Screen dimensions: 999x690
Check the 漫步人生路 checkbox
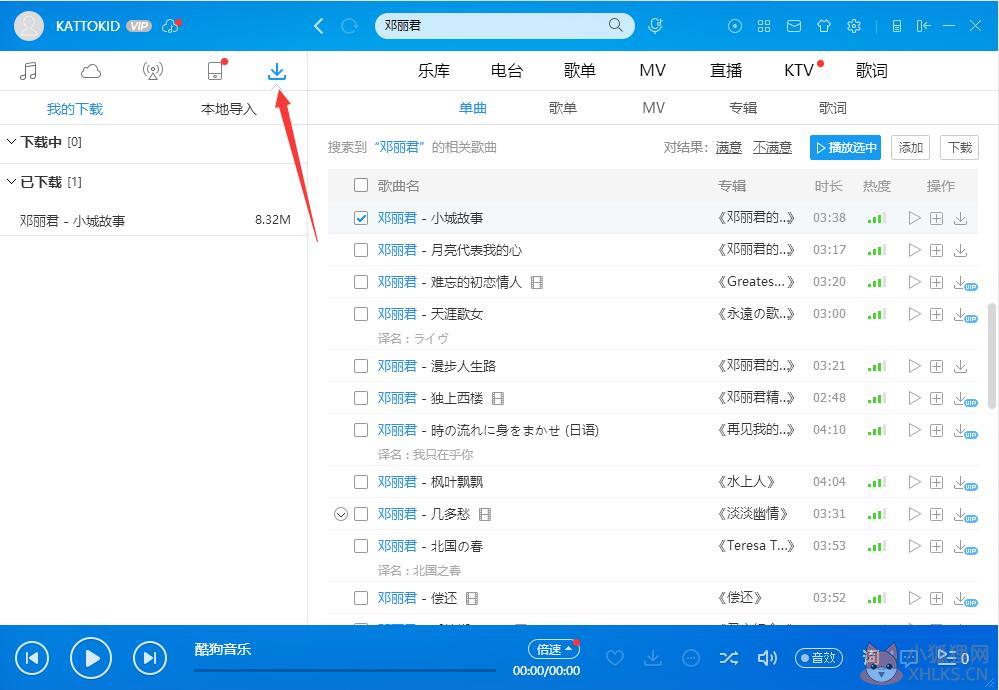click(x=361, y=366)
